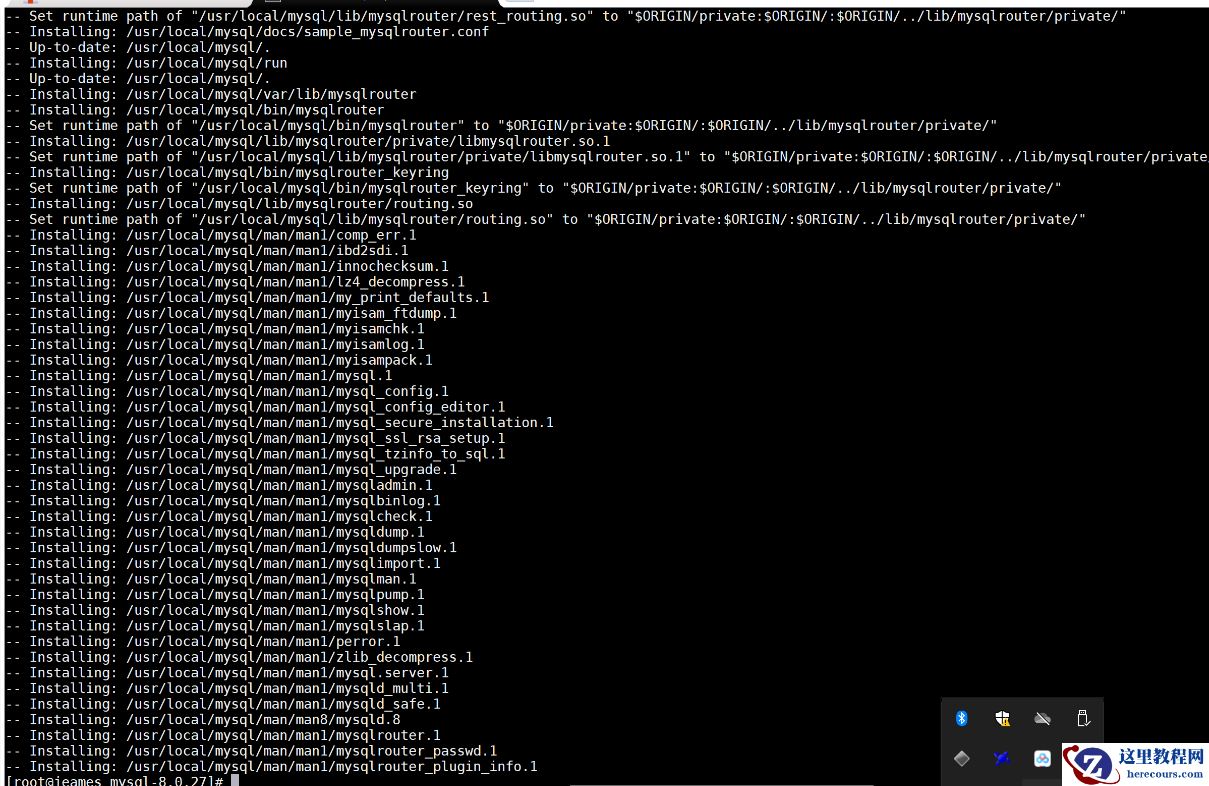1209x786 pixels.
Task: Click the man1/mysqldumpslow.1 install line
Action: point(231,547)
